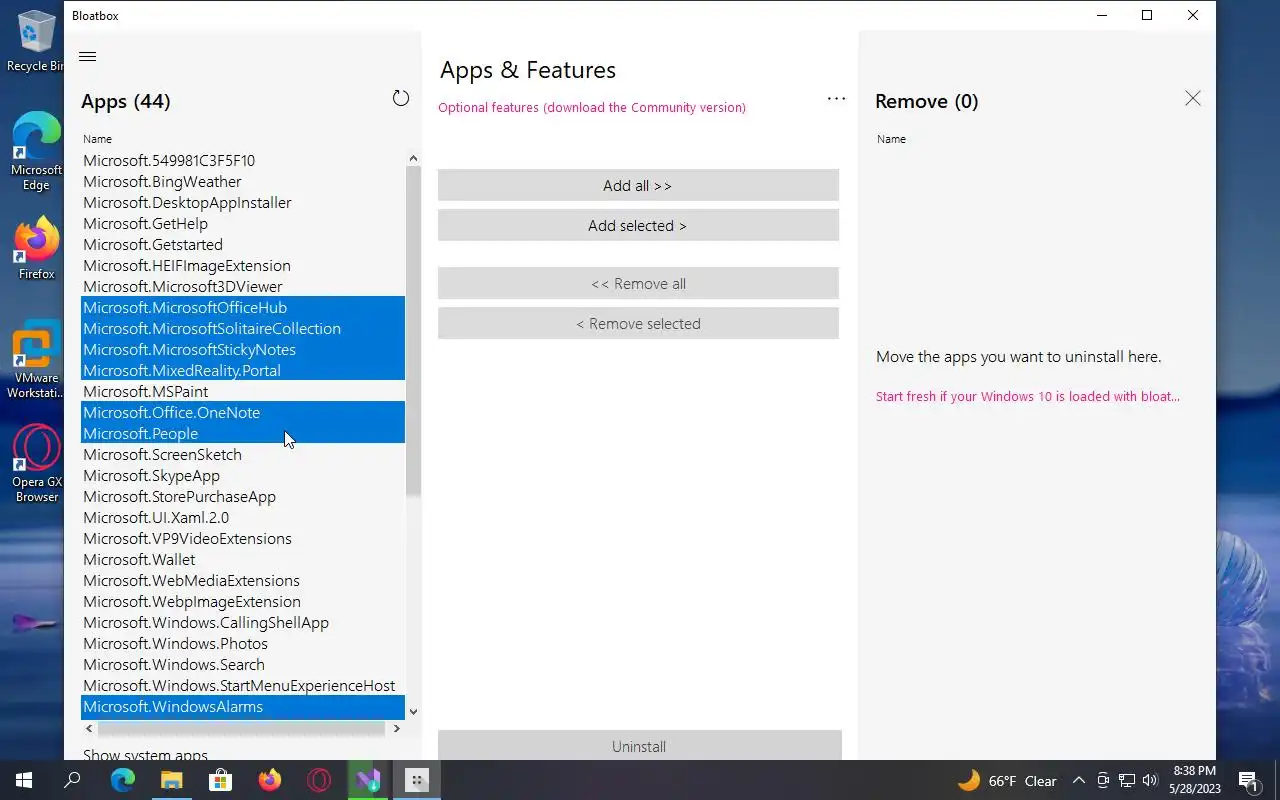Click the Add selected > button
Screen dimensions: 1280x800
click(x=638, y=225)
